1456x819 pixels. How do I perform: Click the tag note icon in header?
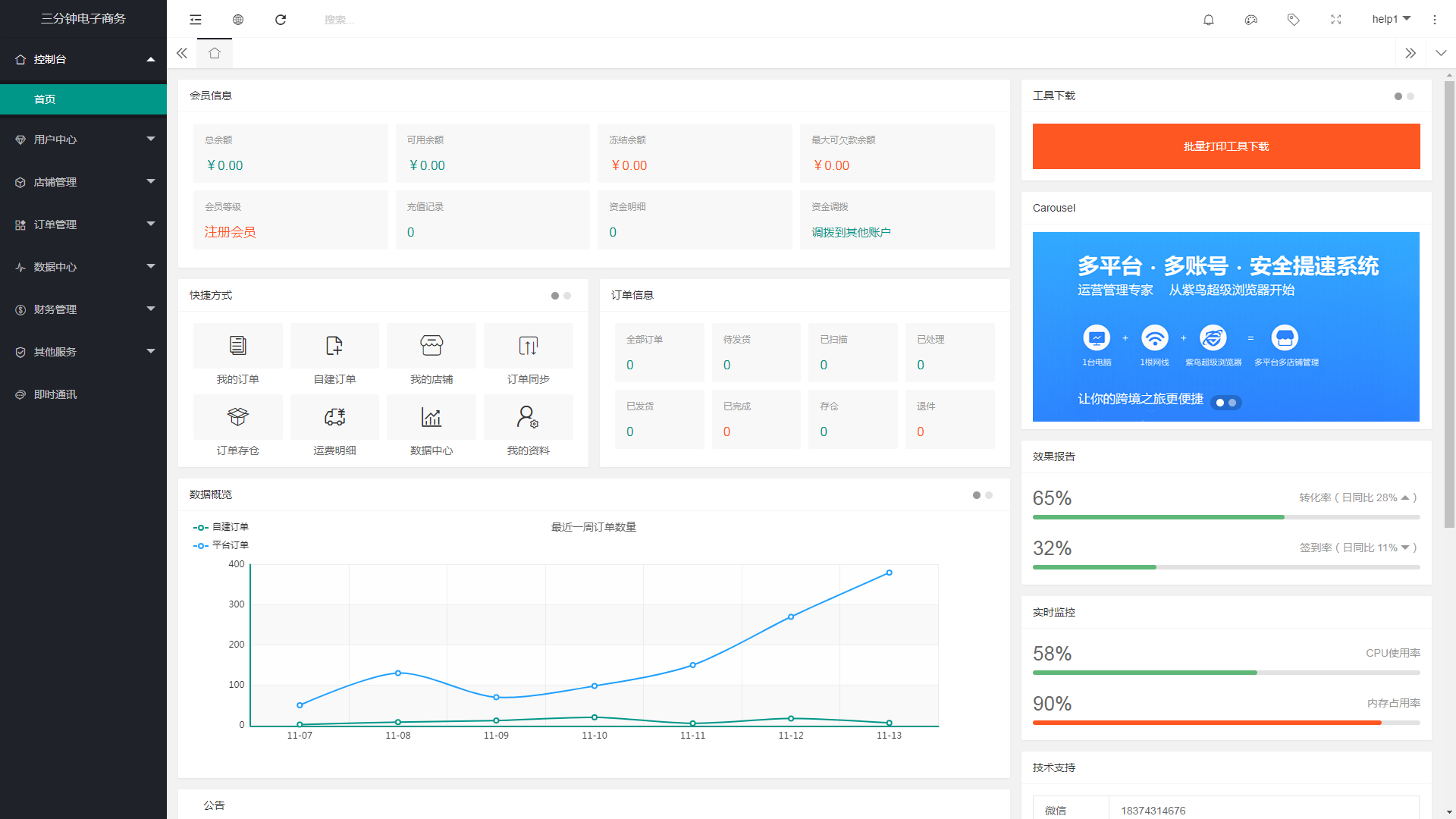point(1294,20)
